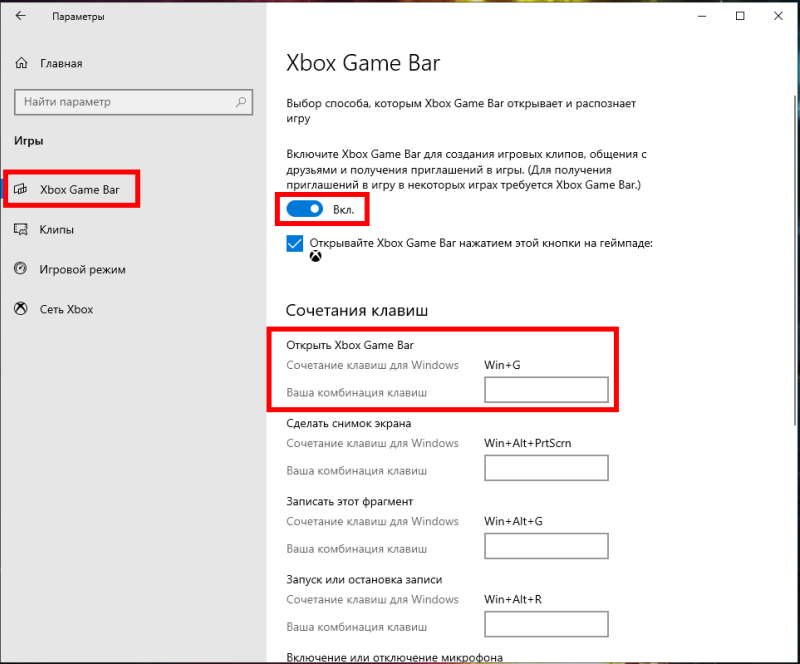Click the Win+Alt+R shortcut text

point(513,599)
